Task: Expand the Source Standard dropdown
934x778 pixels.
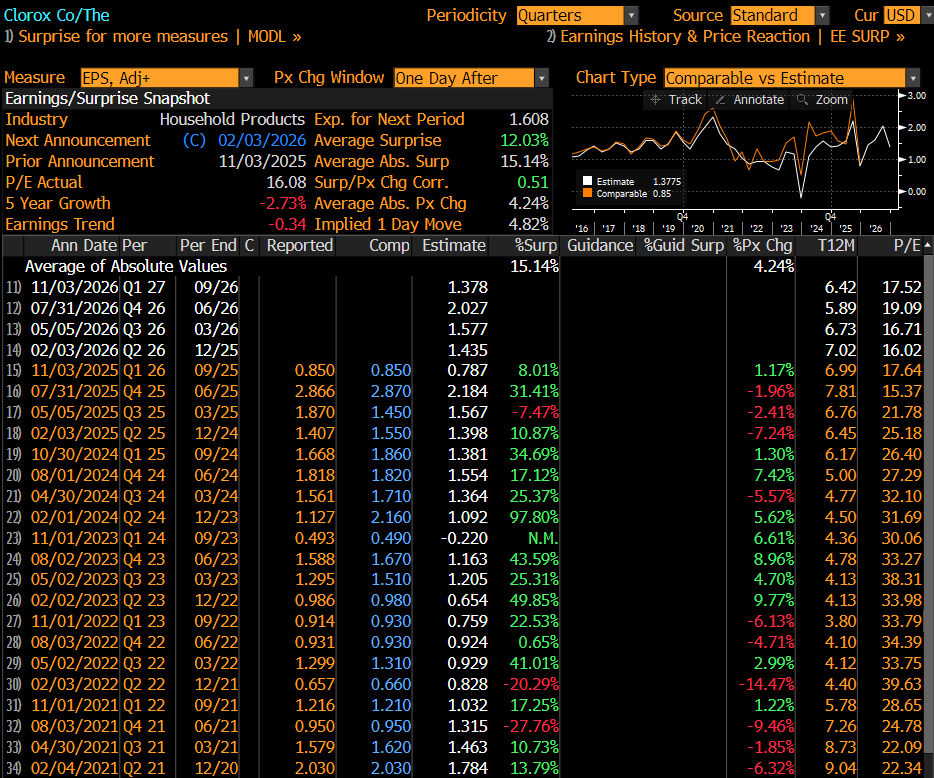Action: 822,15
